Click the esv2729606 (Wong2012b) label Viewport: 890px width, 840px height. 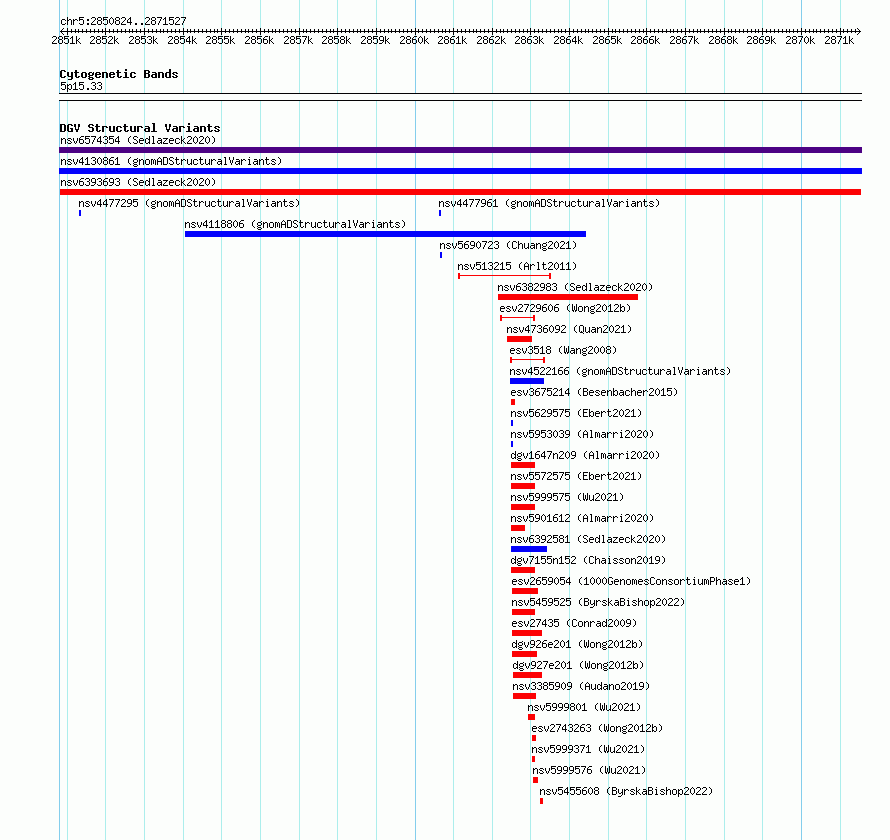pyautogui.click(x=565, y=308)
